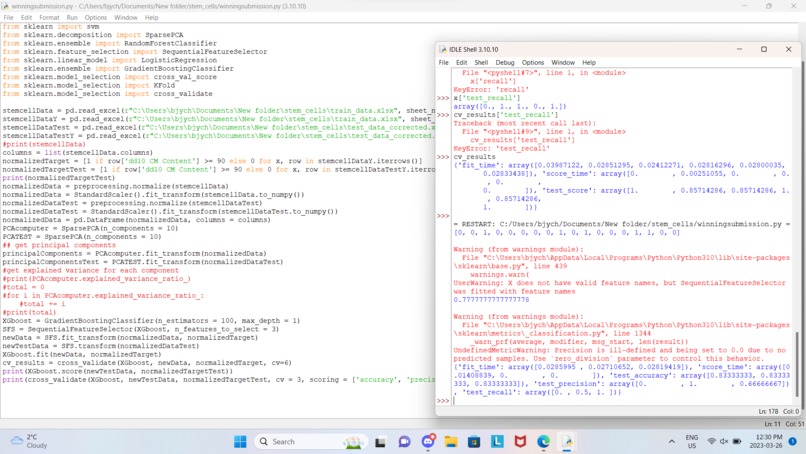Click the taskbar Search box
The image size is (806, 454).
pyautogui.click(x=309, y=442)
